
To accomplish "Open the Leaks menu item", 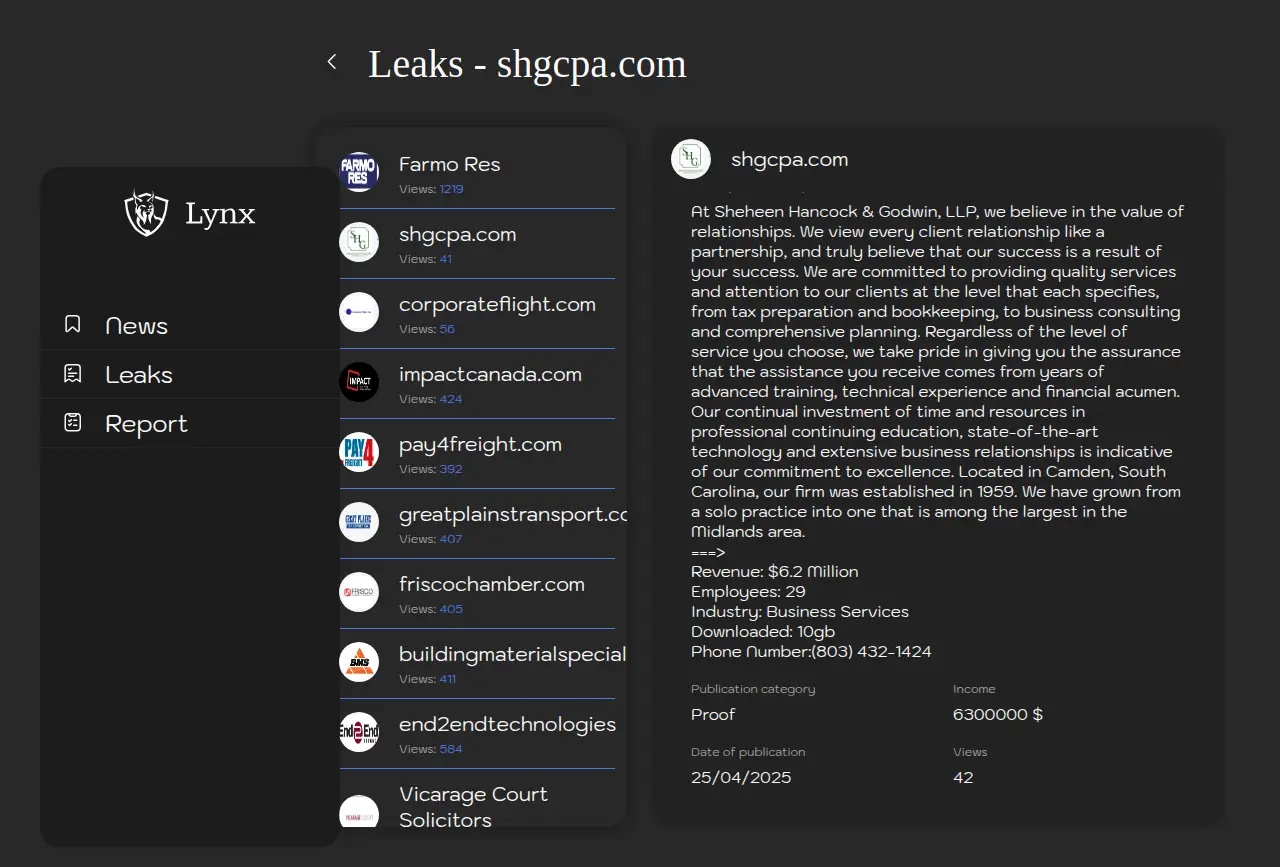I will [x=139, y=375].
